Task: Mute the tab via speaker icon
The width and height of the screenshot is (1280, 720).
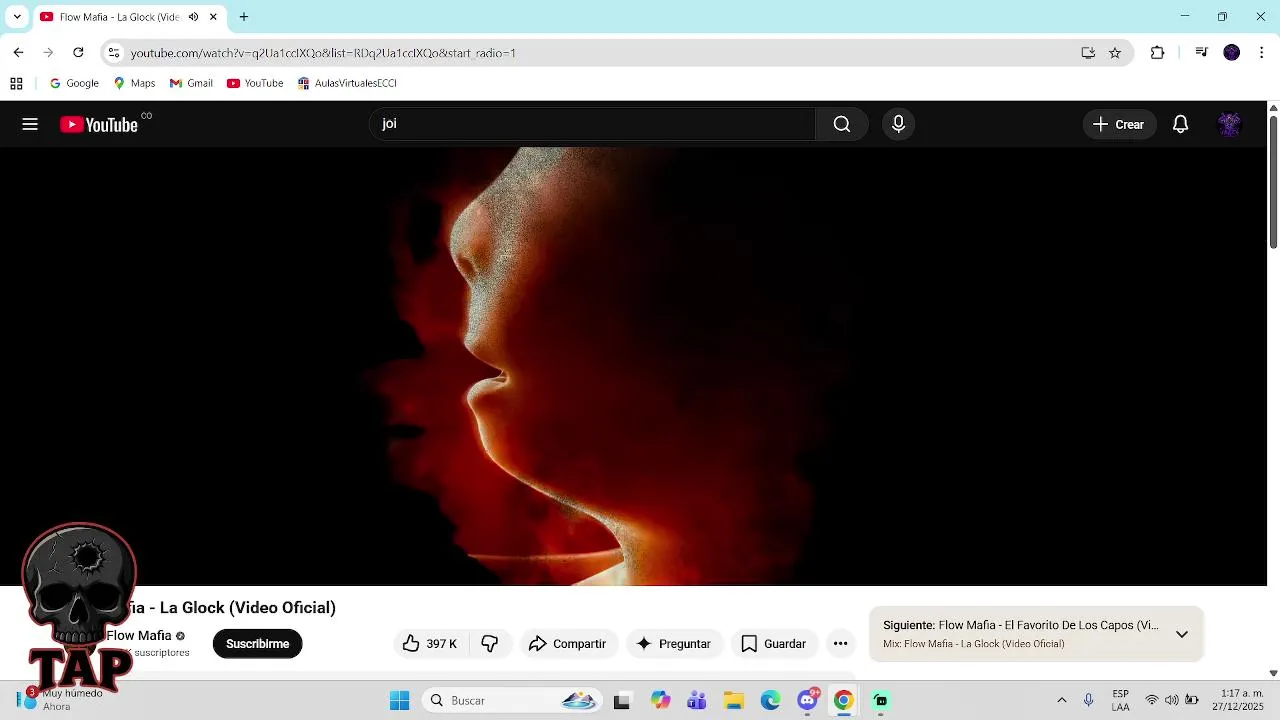Action: [x=193, y=17]
